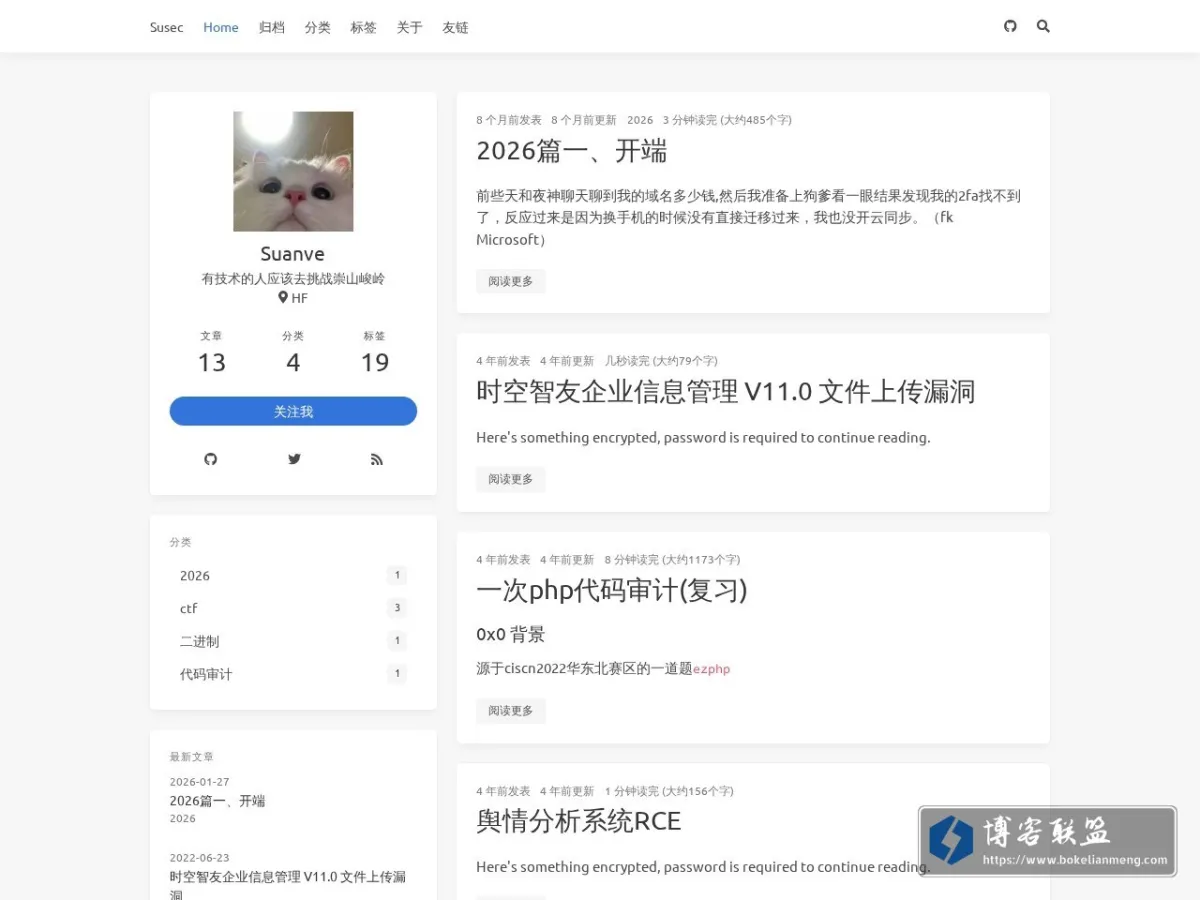
Task: Open the 标签 menu item in navbar
Action: (364, 27)
